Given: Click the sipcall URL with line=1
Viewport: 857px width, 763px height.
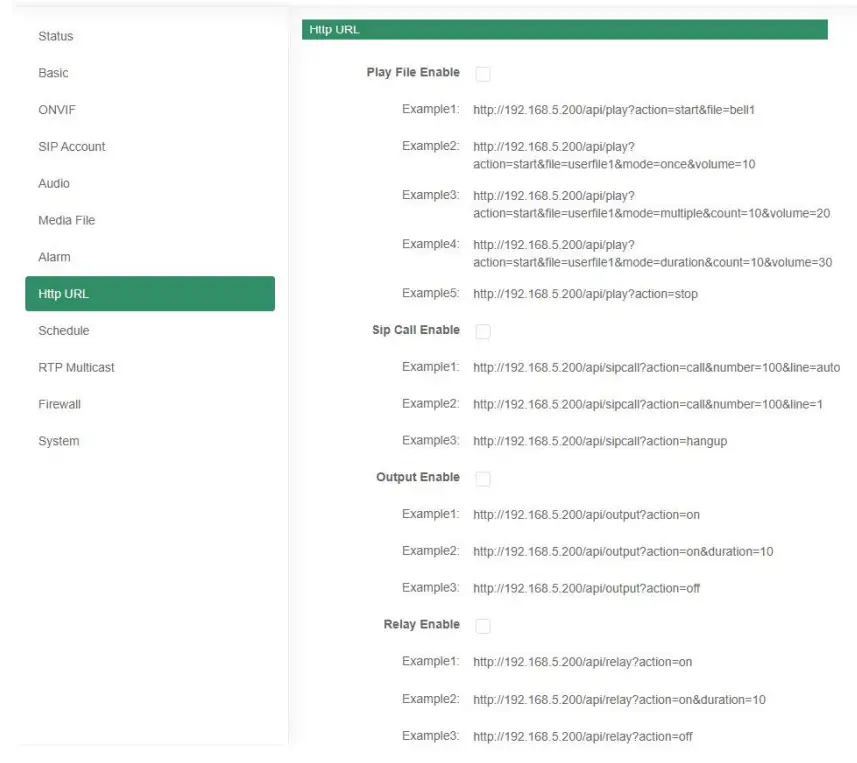Looking at the screenshot, I should click(x=648, y=404).
